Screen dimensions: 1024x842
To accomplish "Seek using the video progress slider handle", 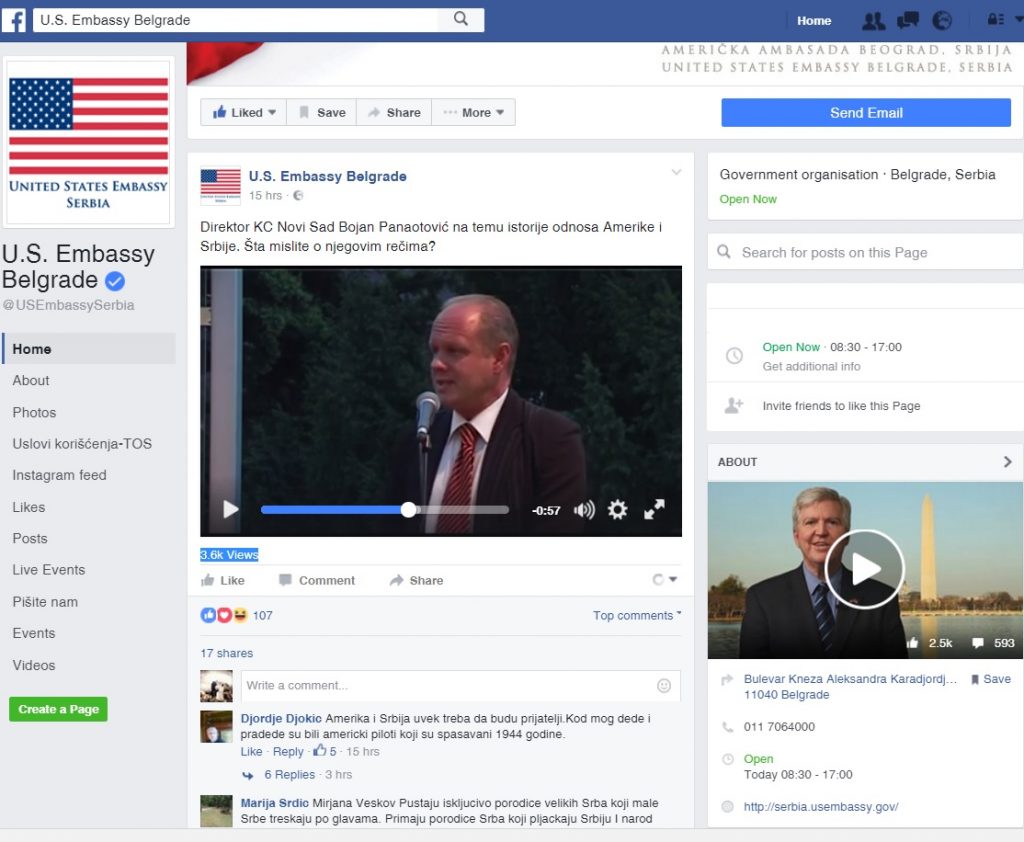I will click(409, 509).
